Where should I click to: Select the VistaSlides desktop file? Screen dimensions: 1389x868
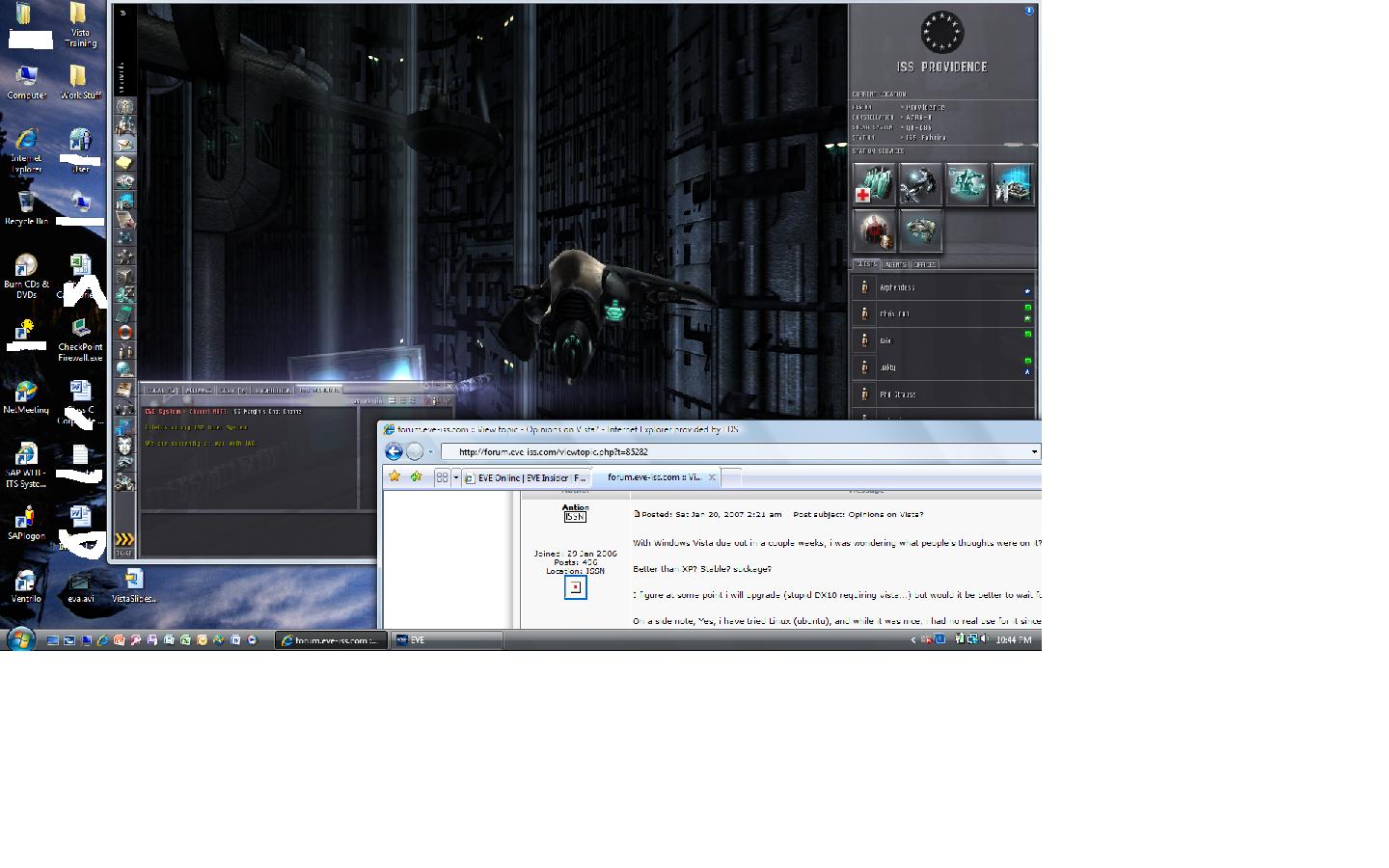click(134, 586)
